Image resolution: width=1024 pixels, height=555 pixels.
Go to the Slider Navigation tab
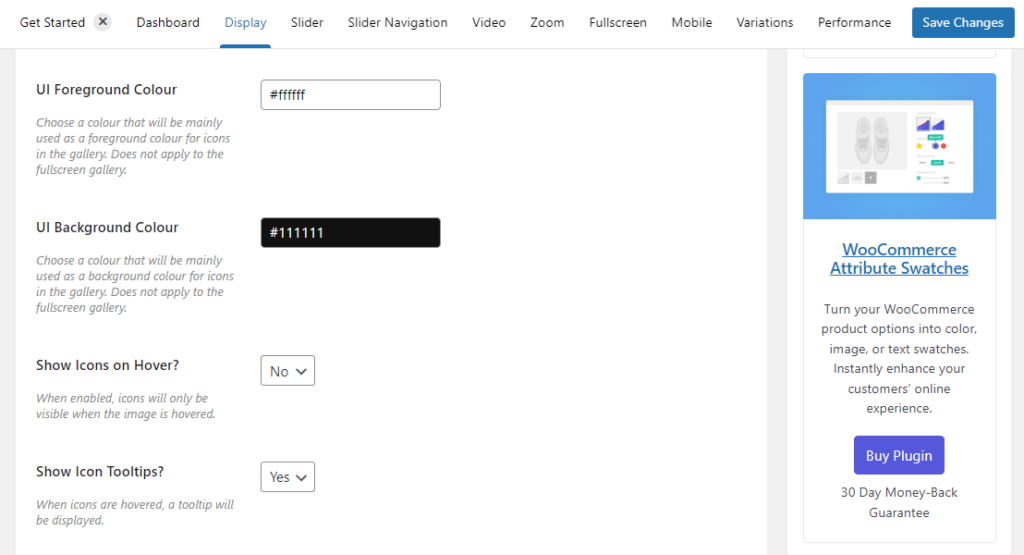(x=397, y=22)
